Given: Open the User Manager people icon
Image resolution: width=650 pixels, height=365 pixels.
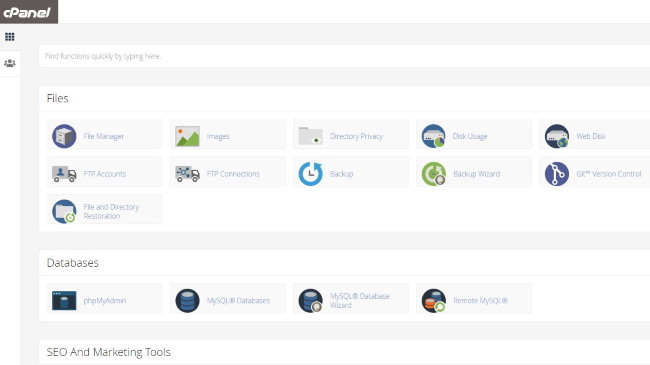Looking at the screenshot, I should click(x=10, y=63).
